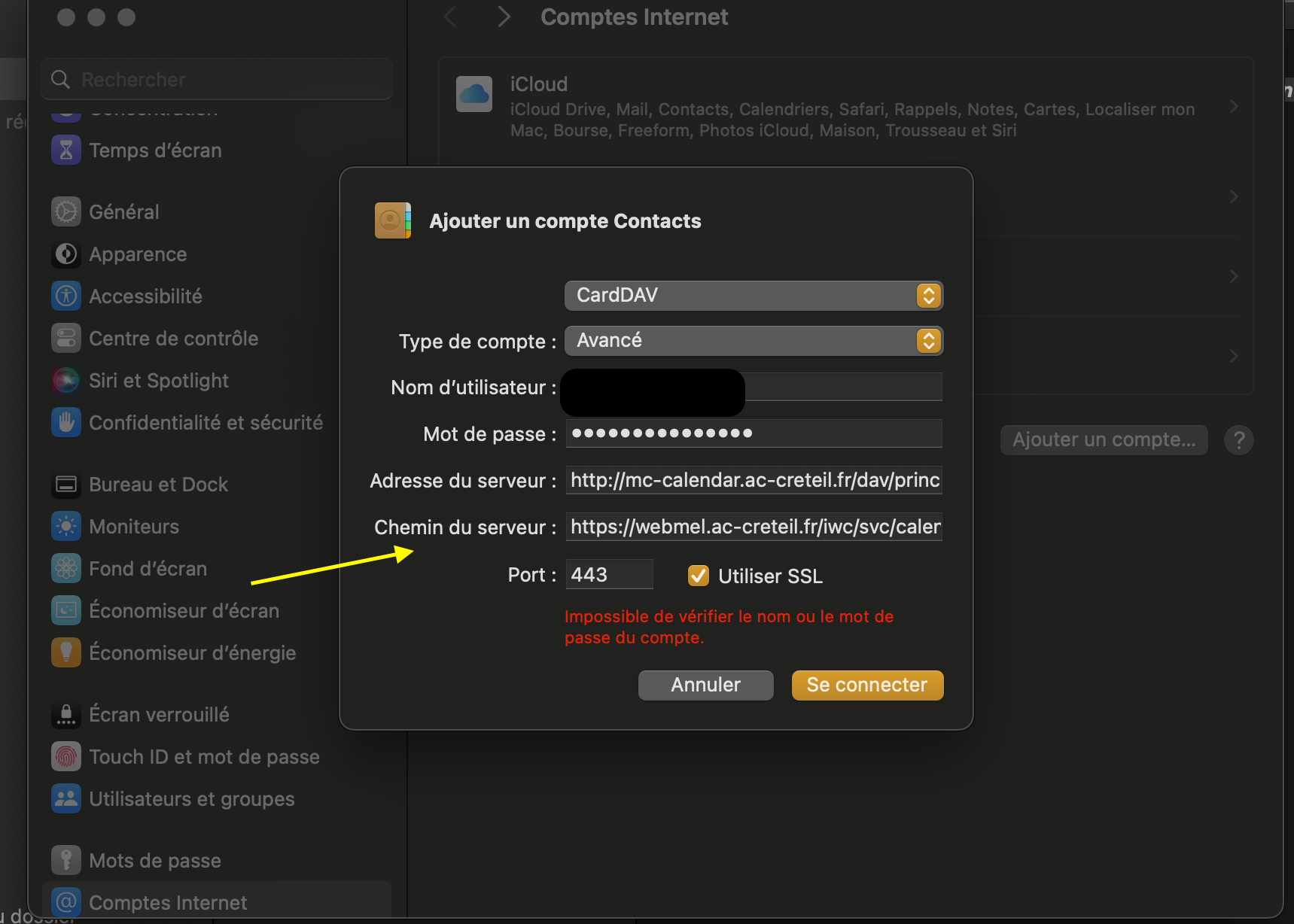
Task: Click the search magnifier icon
Action: [x=60, y=79]
